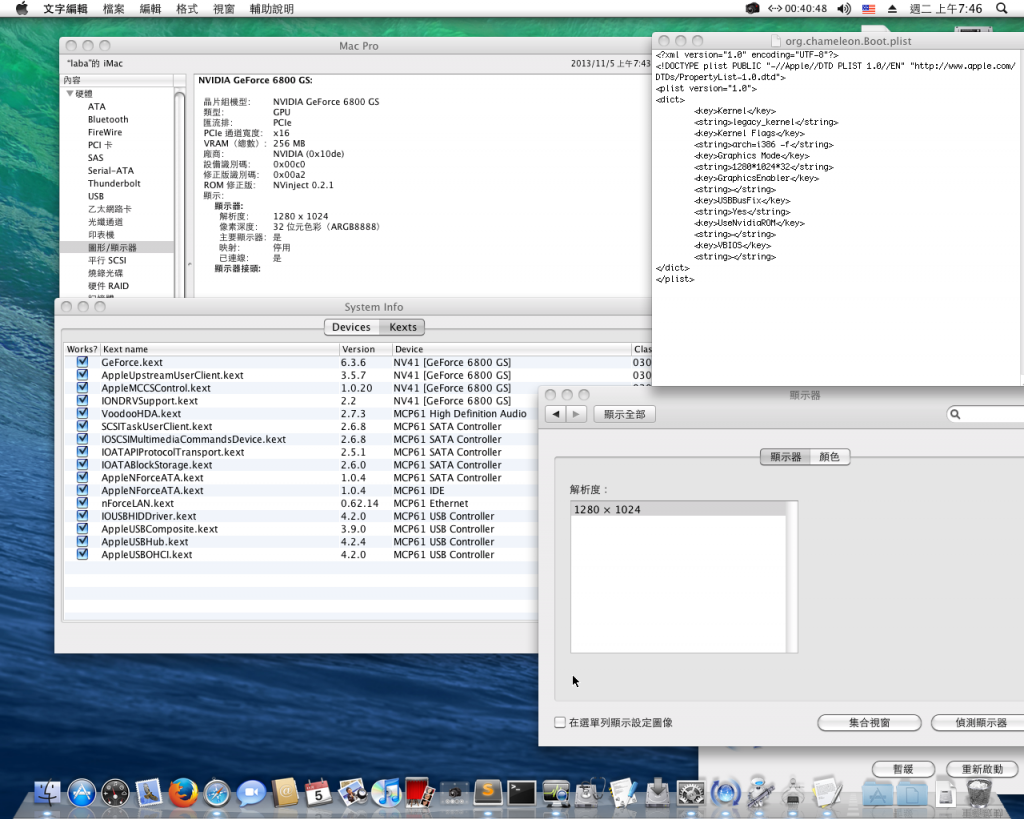Open Calendar from the dock
The height and width of the screenshot is (819, 1024).
point(319,793)
